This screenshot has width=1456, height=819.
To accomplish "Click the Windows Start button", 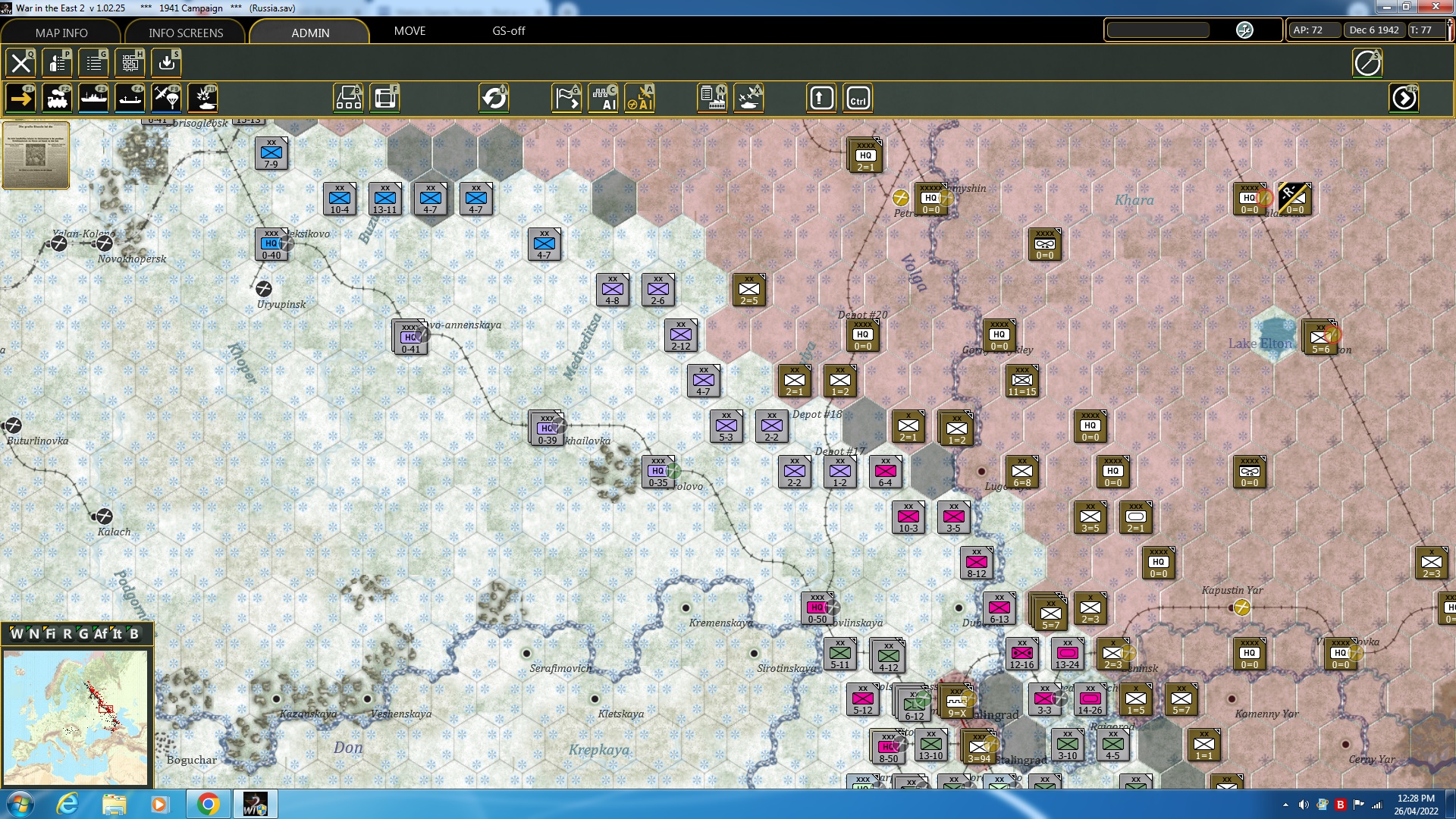I will (20, 804).
